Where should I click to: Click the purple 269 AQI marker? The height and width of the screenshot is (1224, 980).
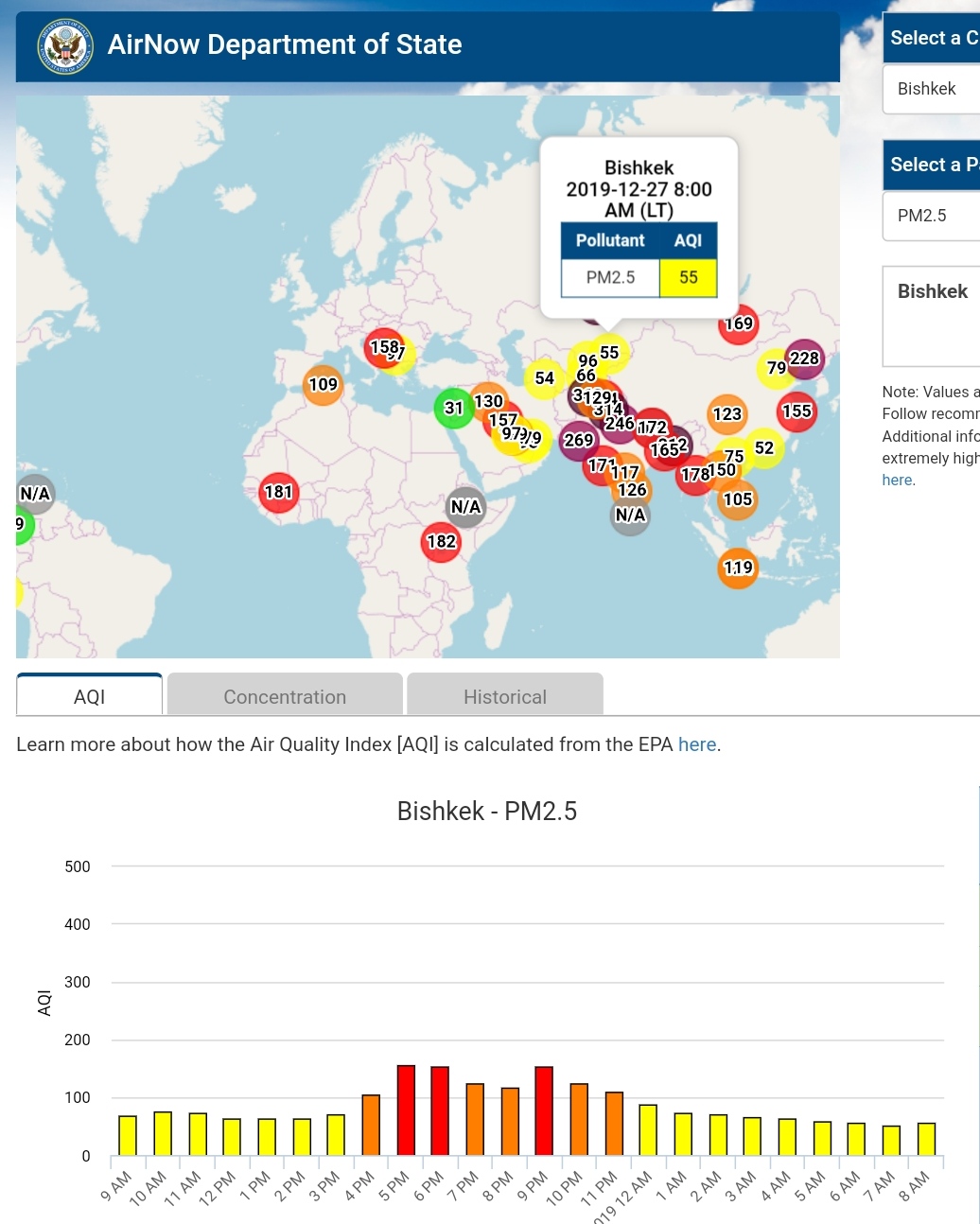[578, 441]
